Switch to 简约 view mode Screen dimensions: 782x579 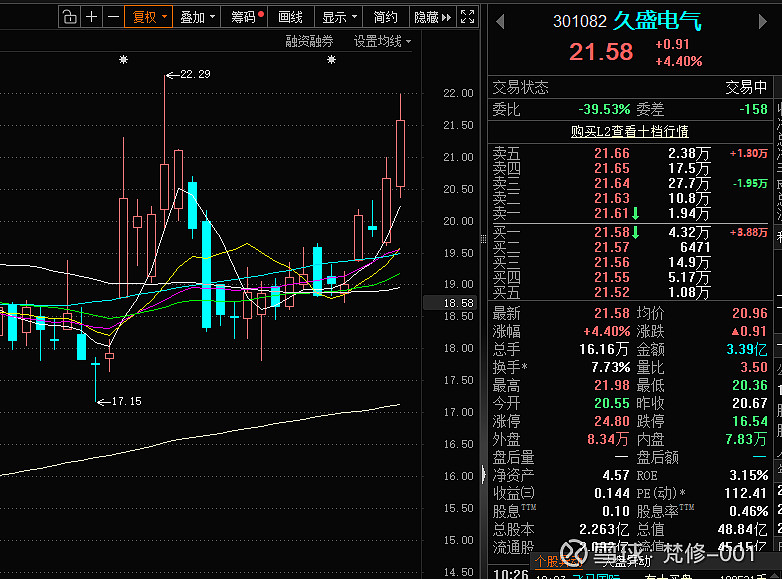386,17
